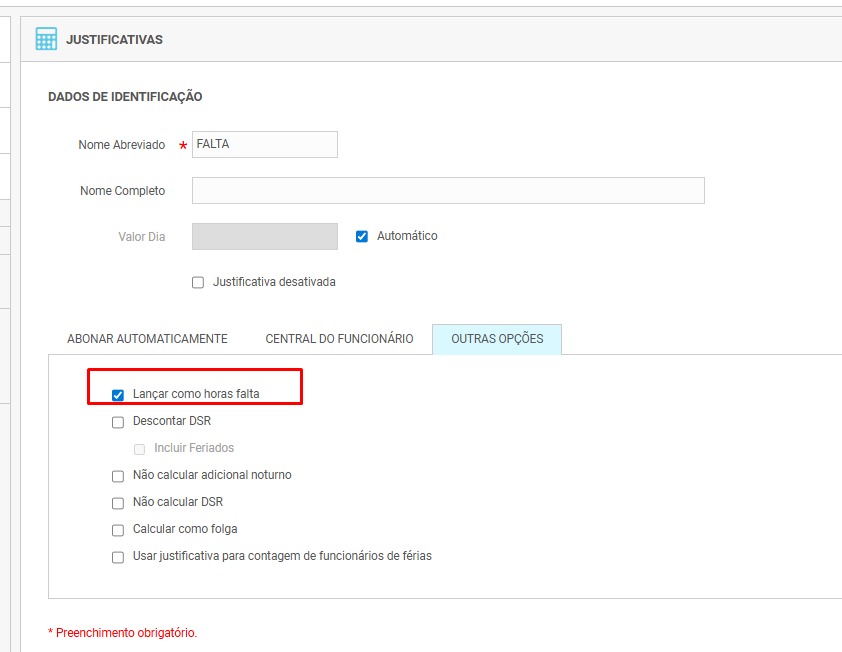The height and width of the screenshot is (652, 842).
Task: Check the Não calcular DSR option
Action: click(x=118, y=503)
